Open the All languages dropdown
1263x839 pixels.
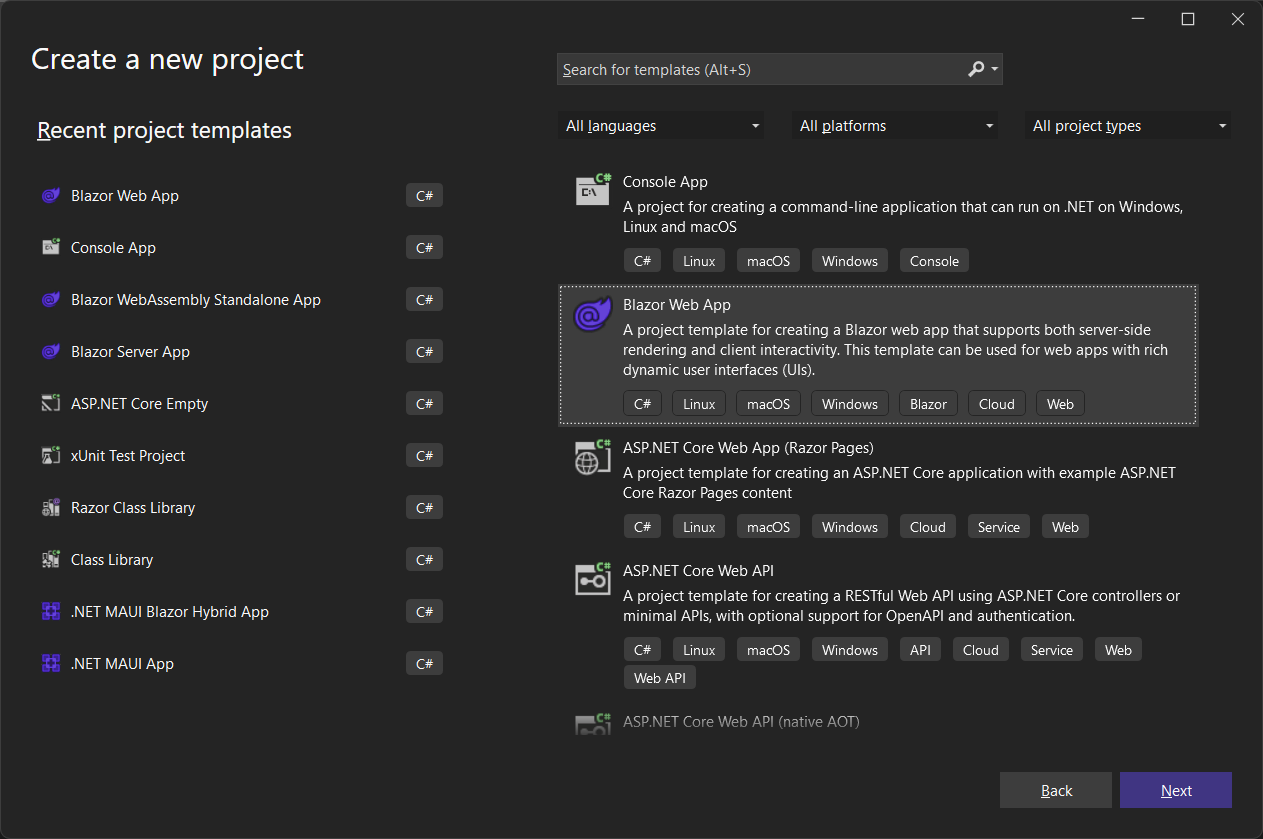(661, 126)
